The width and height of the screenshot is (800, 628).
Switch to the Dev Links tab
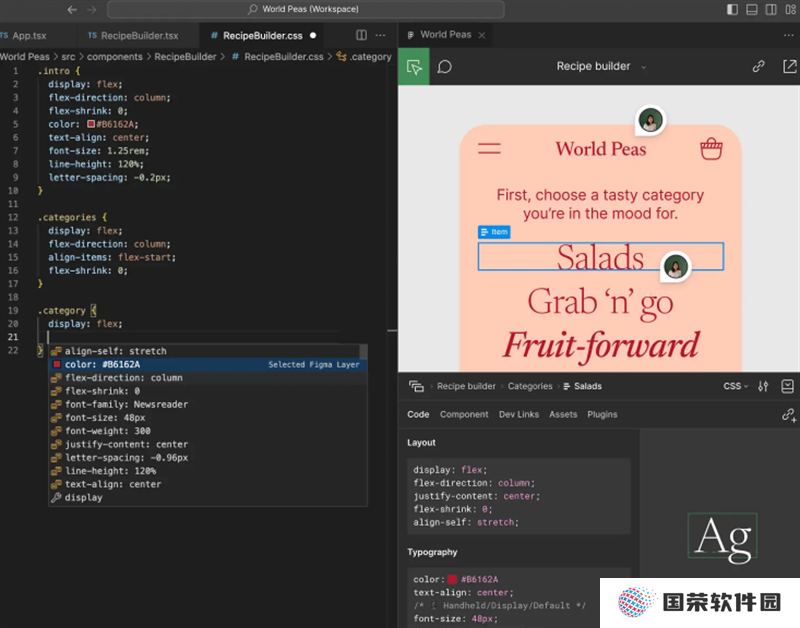(x=518, y=414)
